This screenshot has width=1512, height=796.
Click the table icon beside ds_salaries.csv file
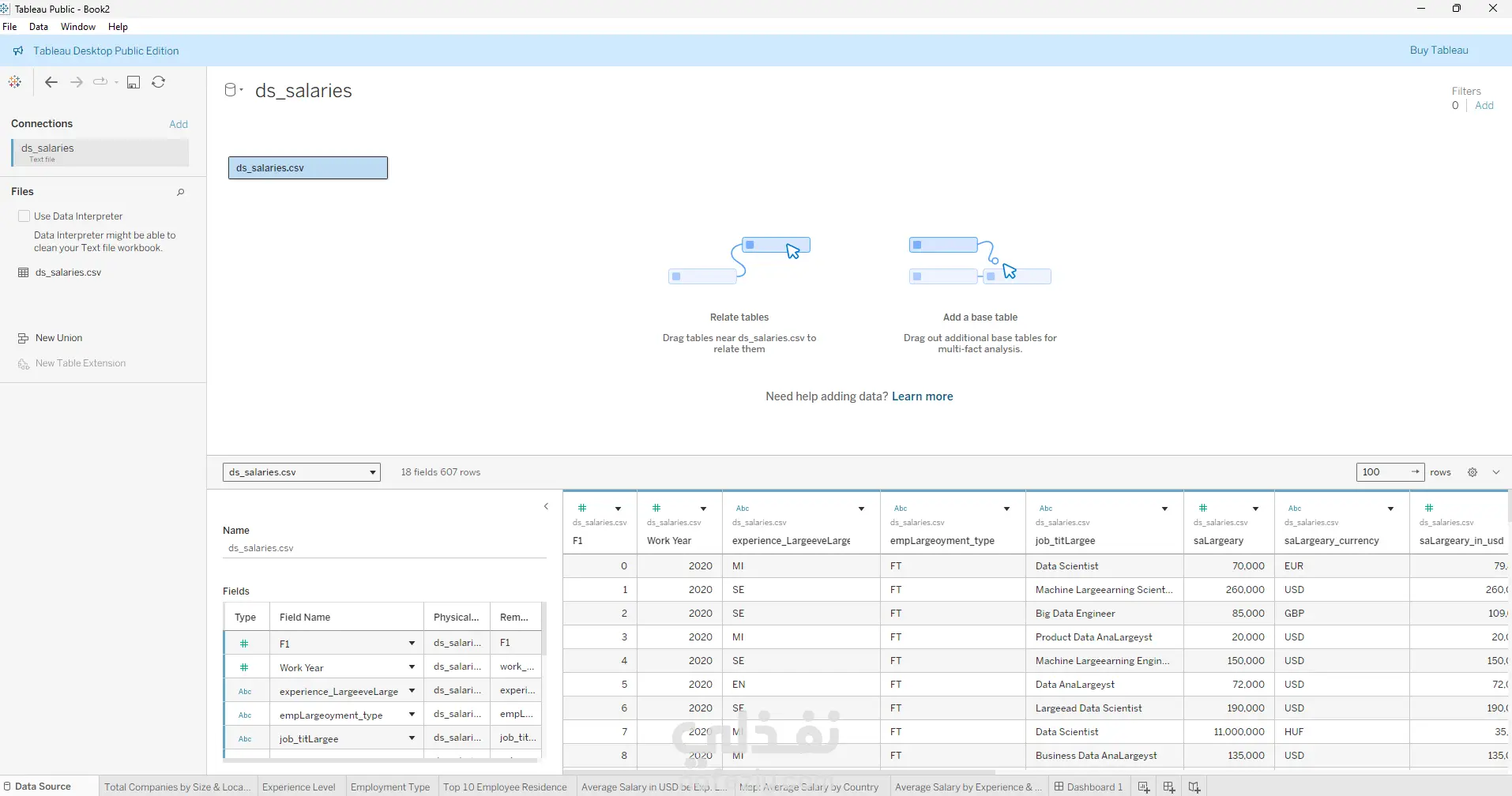click(x=24, y=272)
